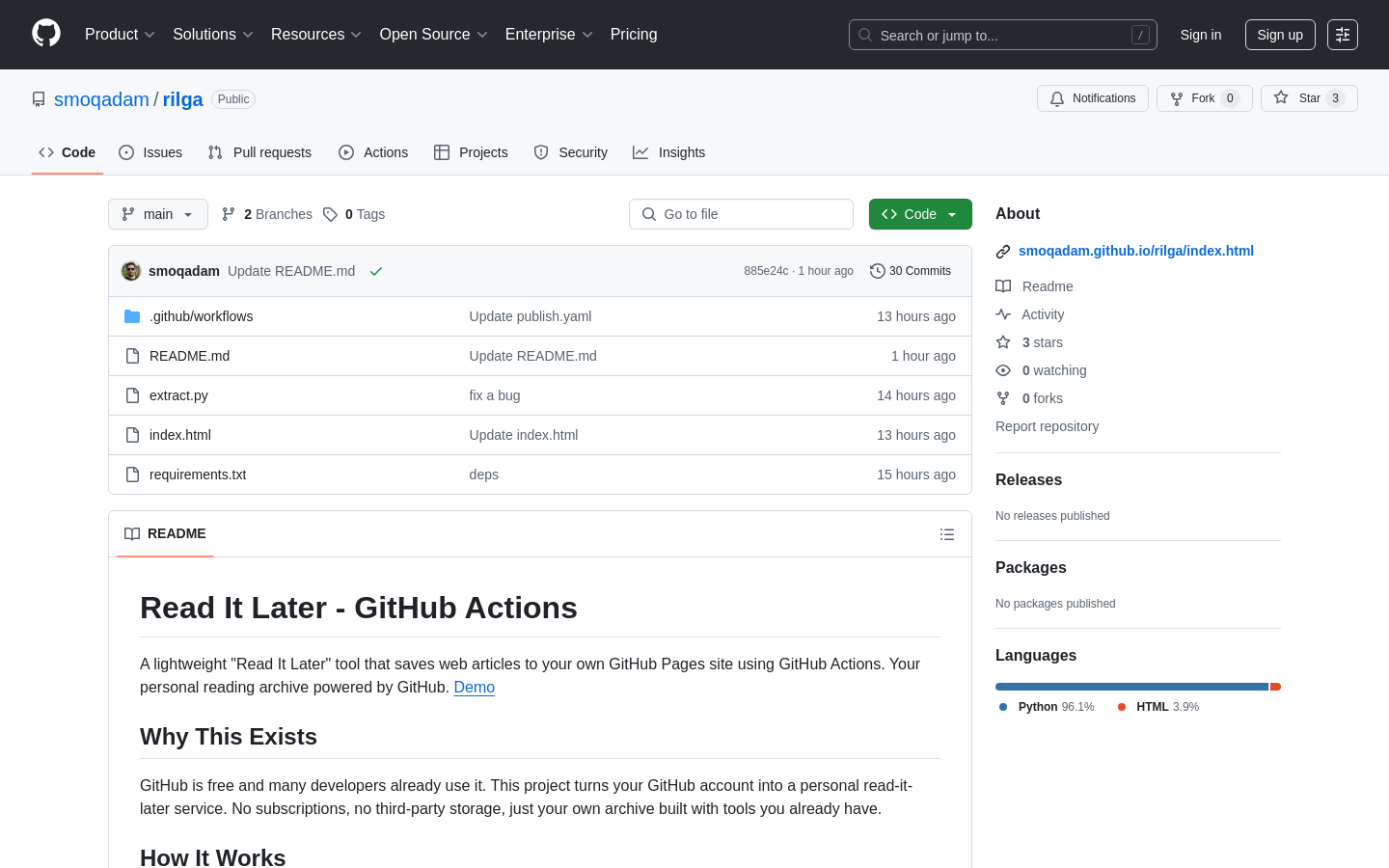Open the rilga repository link
This screenshot has width=1389, height=868.
[x=182, y=99]
